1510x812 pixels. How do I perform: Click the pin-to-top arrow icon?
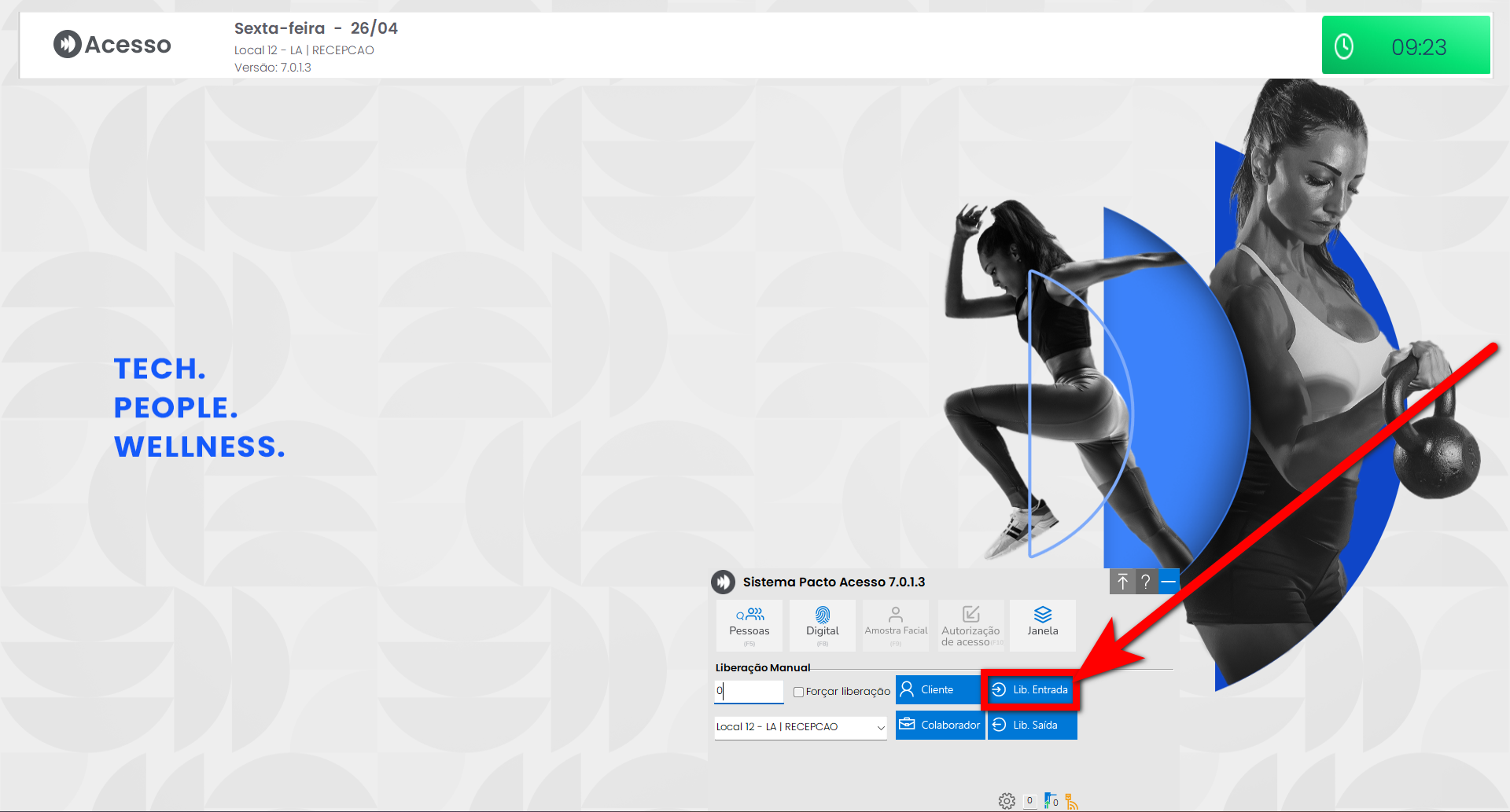1122,582
